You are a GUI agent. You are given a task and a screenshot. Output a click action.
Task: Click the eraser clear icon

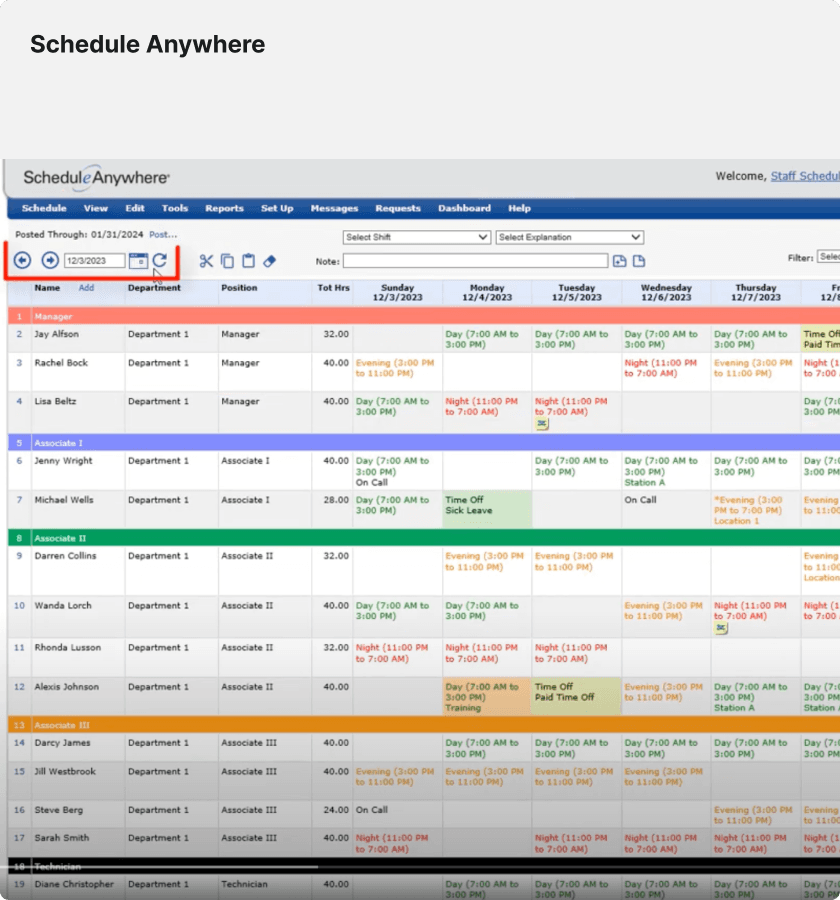pyautogui.click(x=269, y=261)
